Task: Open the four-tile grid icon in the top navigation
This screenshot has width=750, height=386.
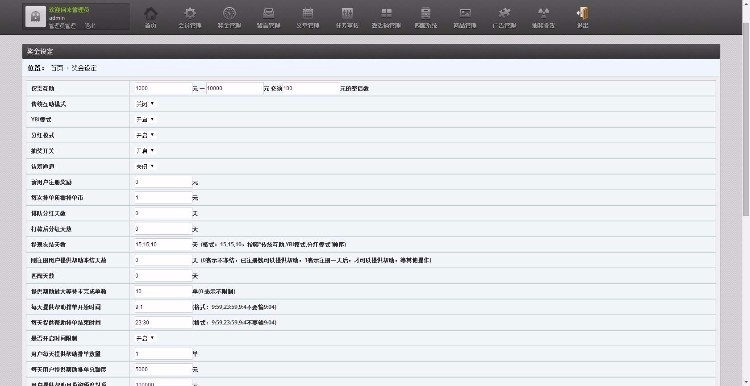Action: (x=386, y=13)
